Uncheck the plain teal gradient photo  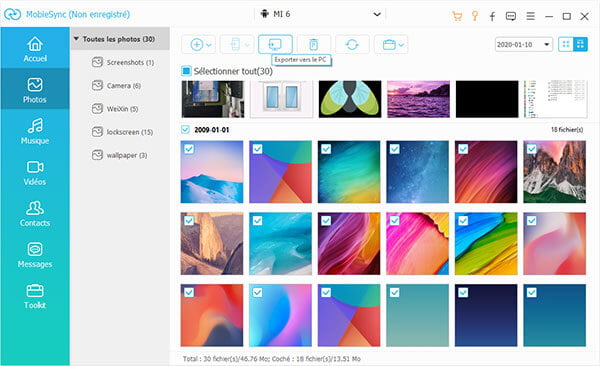pyautogui.click(x=395, y=292)
